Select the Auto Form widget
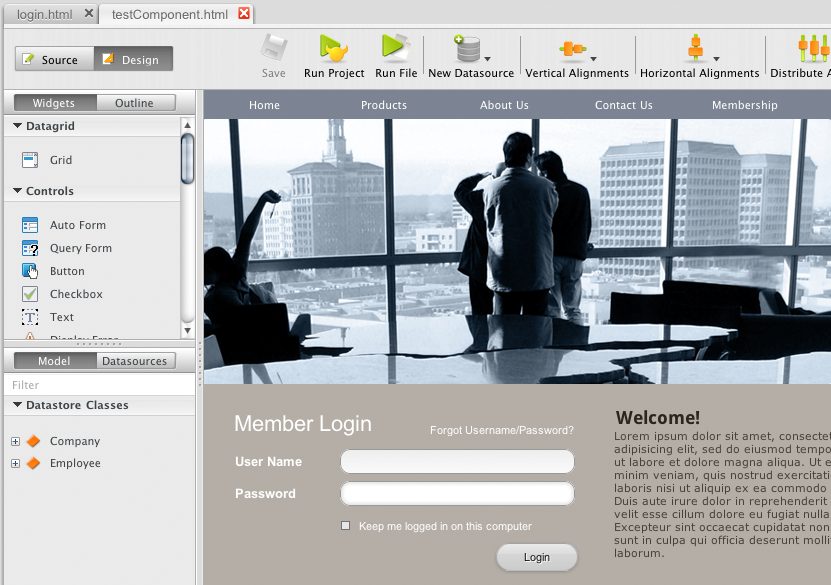The height and width of the screenshot is (585, 831). [30, 225]
